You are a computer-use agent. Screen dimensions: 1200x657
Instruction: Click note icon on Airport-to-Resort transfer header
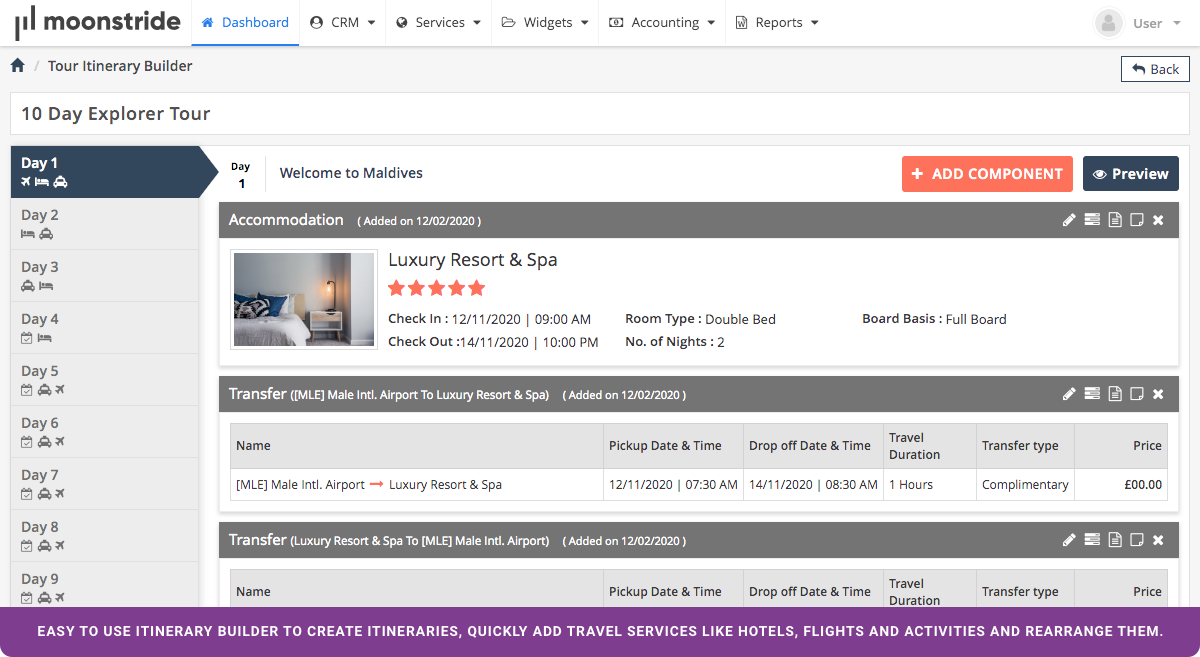(x=1136, y=394)
